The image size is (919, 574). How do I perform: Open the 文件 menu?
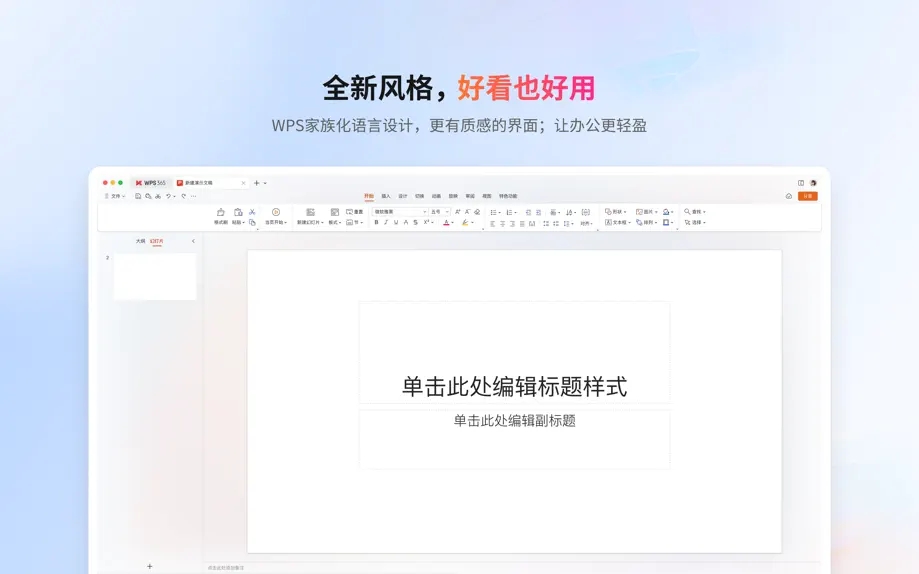115,196
